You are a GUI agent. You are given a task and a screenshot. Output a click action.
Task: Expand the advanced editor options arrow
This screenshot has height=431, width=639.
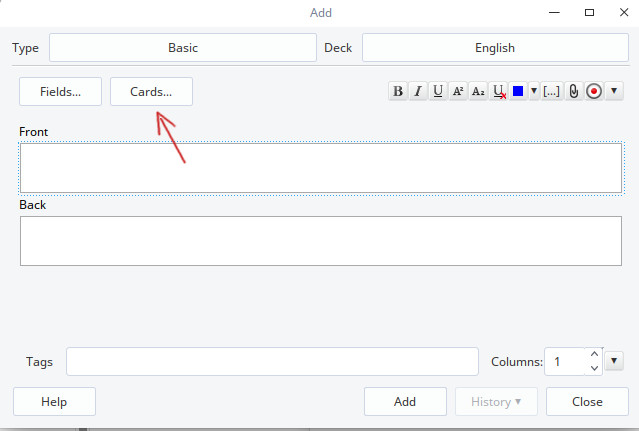pos(614,91)
